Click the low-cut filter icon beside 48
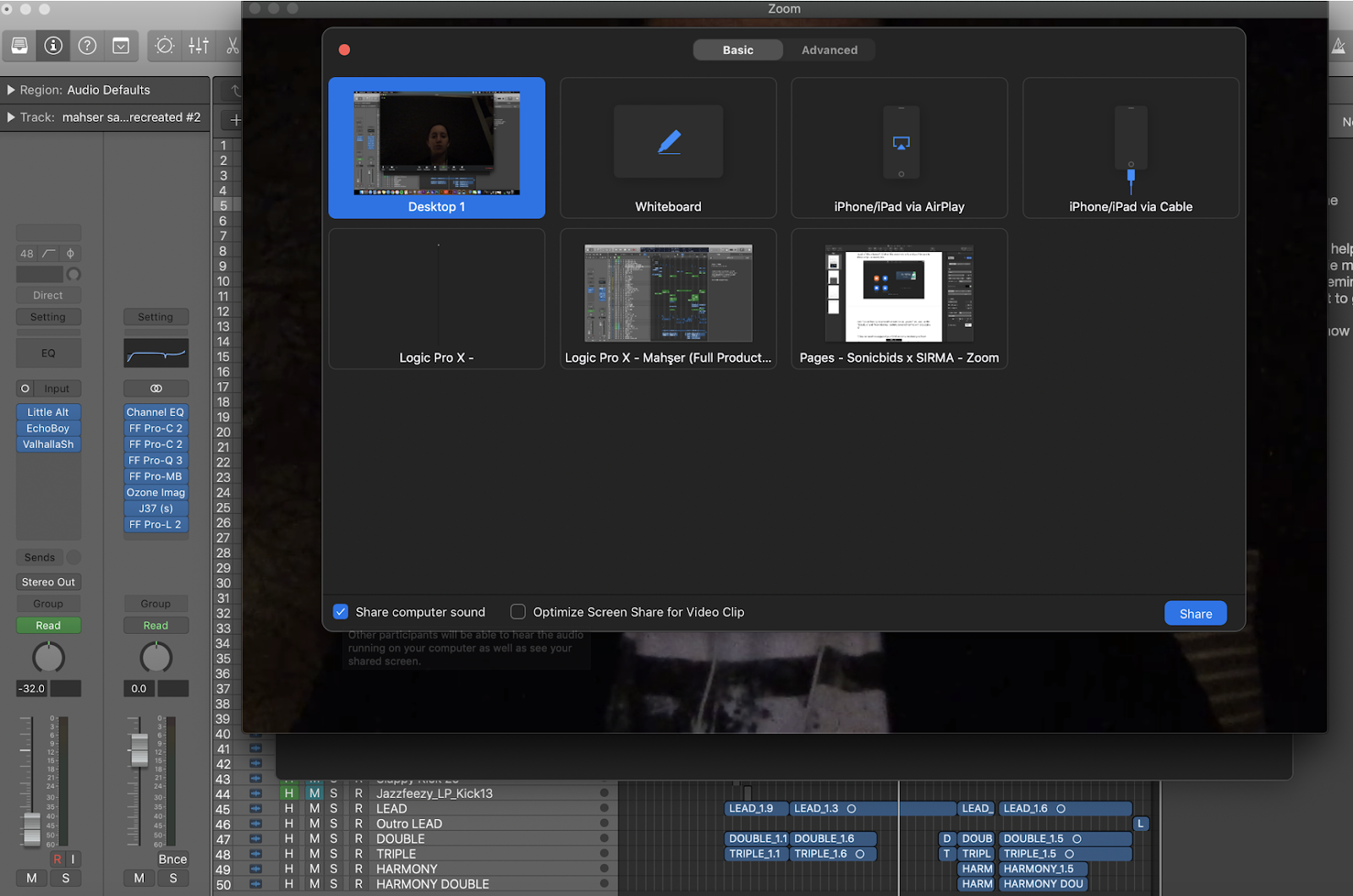 click(49, 254)
